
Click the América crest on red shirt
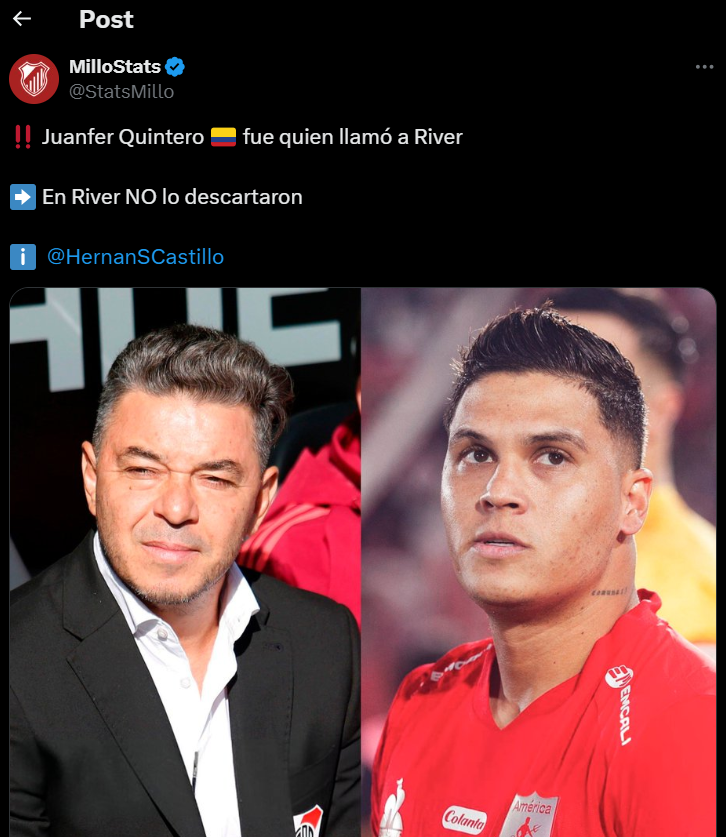pos(530,815)
